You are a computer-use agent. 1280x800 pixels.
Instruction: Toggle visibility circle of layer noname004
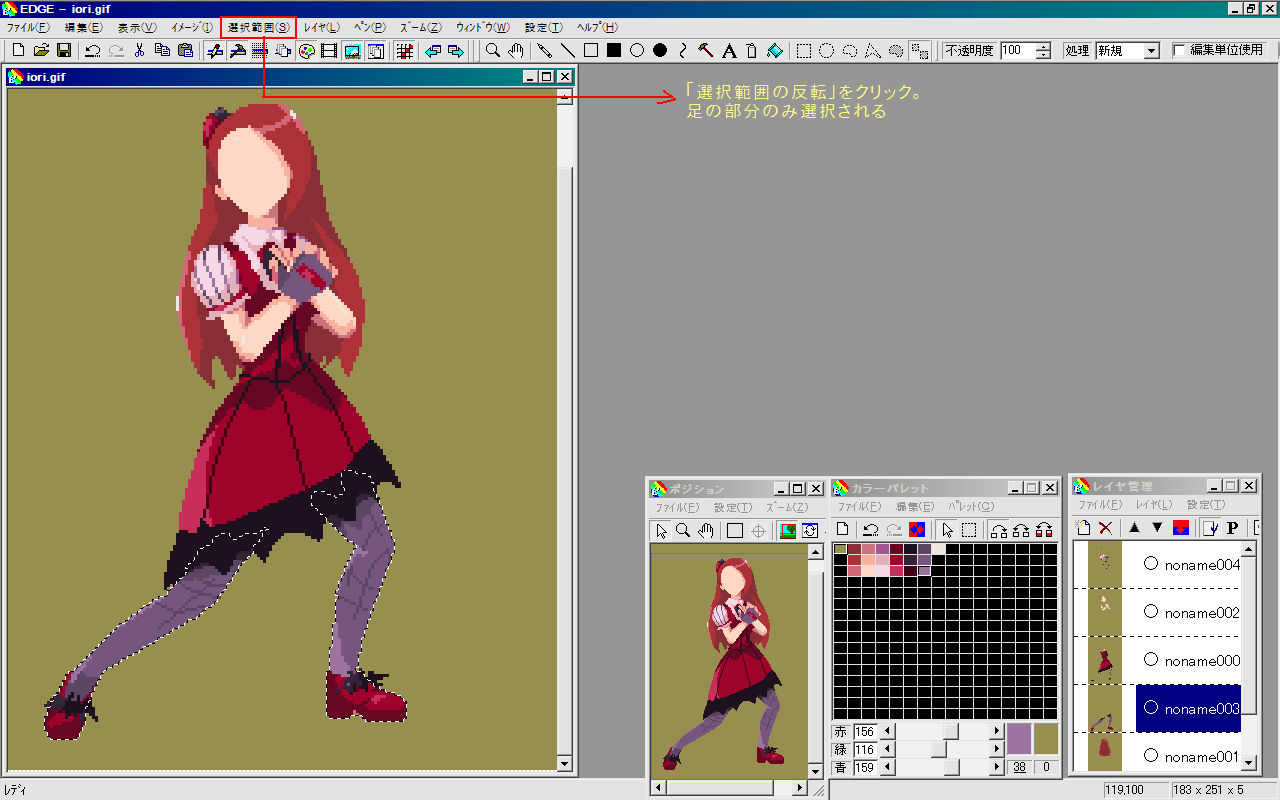coord(1150,564)
